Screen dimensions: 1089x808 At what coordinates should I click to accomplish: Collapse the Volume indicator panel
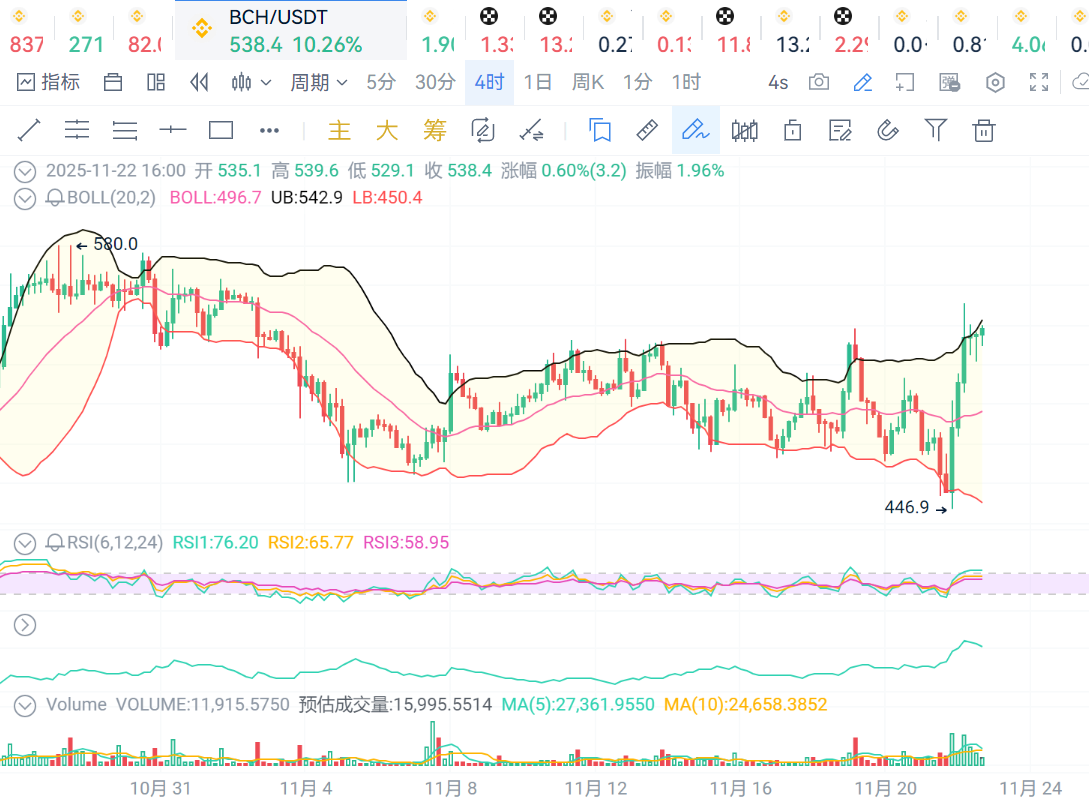pos(25,705)
